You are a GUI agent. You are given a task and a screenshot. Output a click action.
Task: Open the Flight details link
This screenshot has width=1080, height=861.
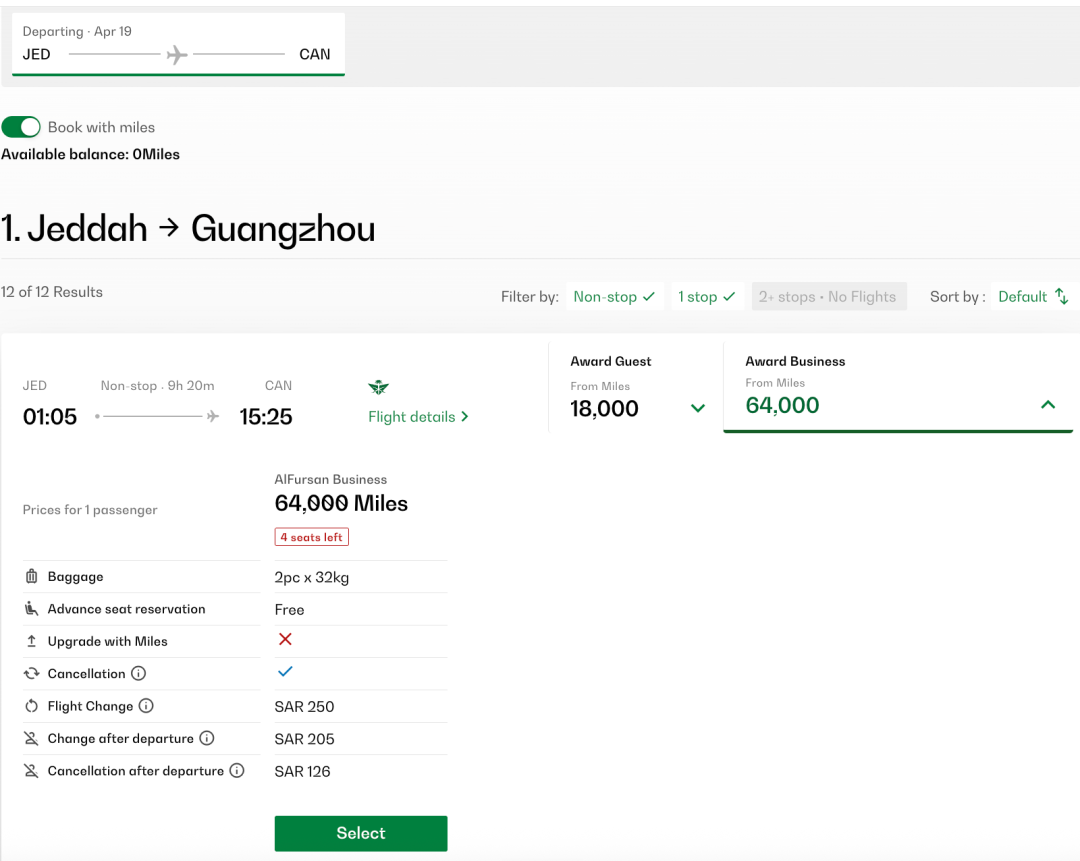(x=418, y=417)
